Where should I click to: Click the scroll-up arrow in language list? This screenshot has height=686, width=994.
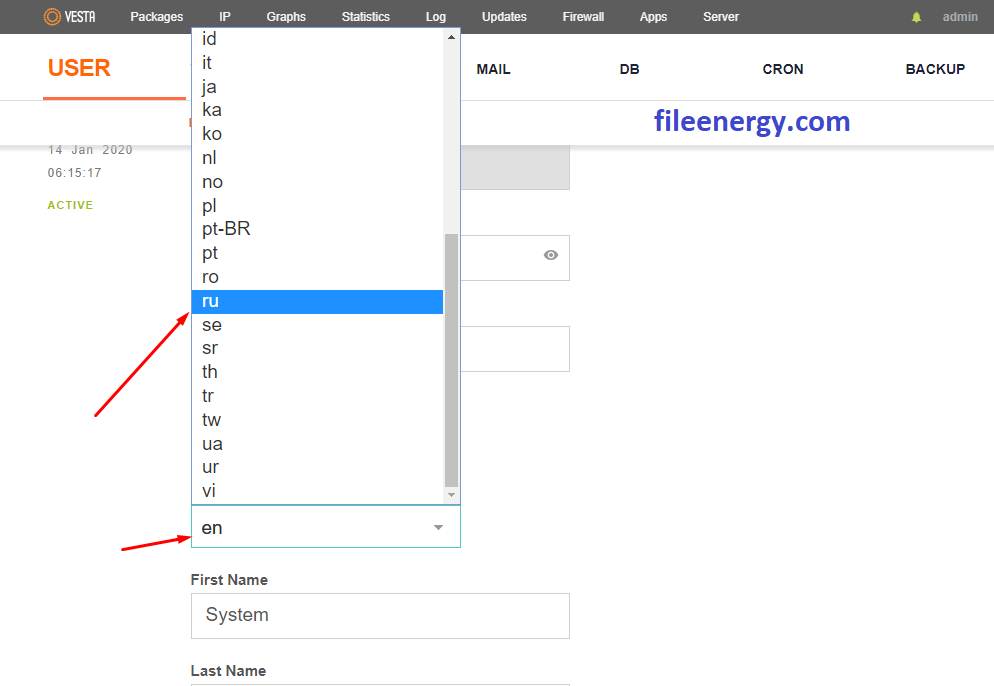(451, 37)
